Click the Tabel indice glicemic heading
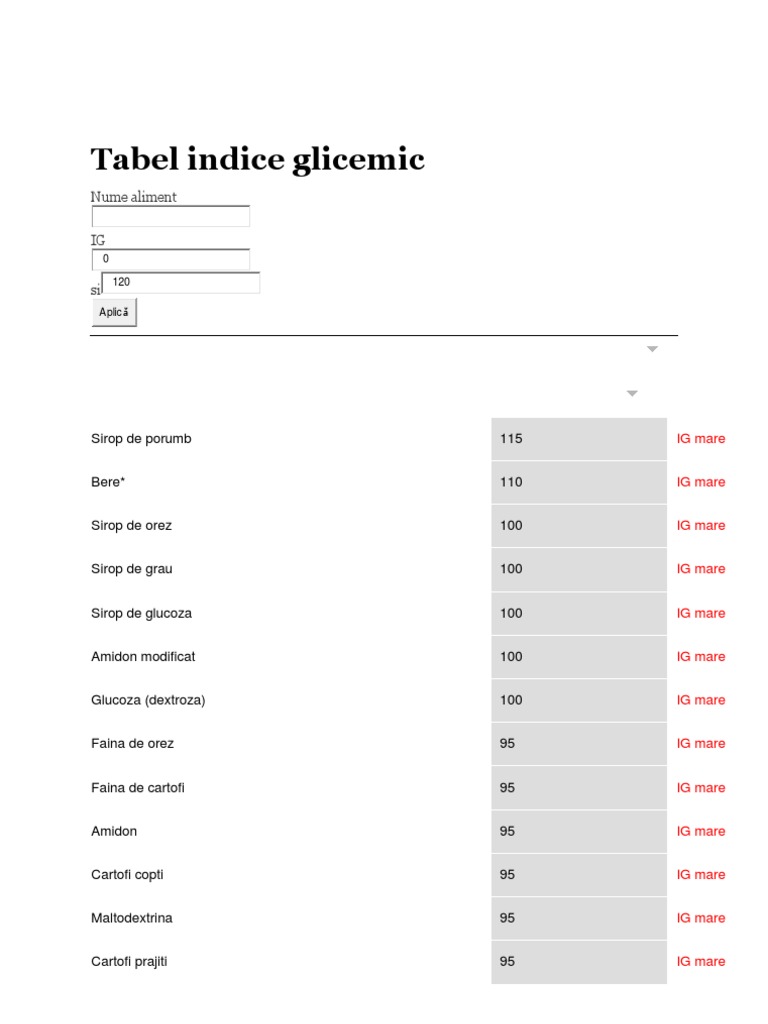Viewport: 768px width, 1024px height. [258, 159]
